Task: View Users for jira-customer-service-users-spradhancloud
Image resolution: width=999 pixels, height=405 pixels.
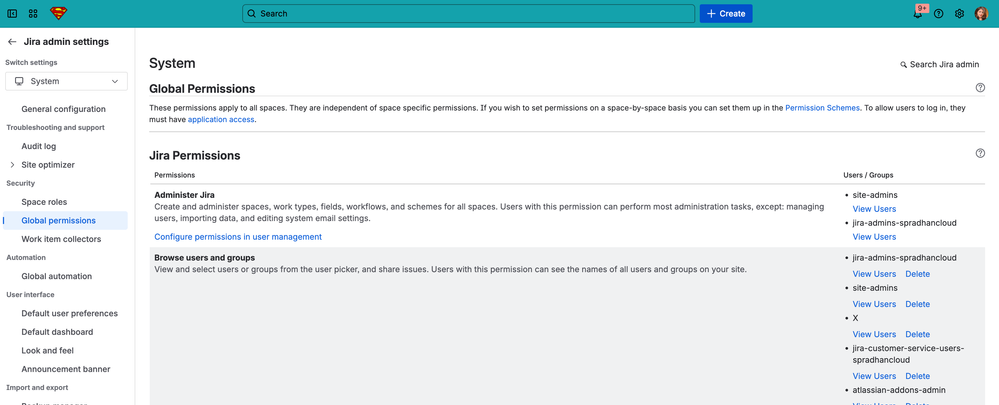Action: (x=874, y=376)
